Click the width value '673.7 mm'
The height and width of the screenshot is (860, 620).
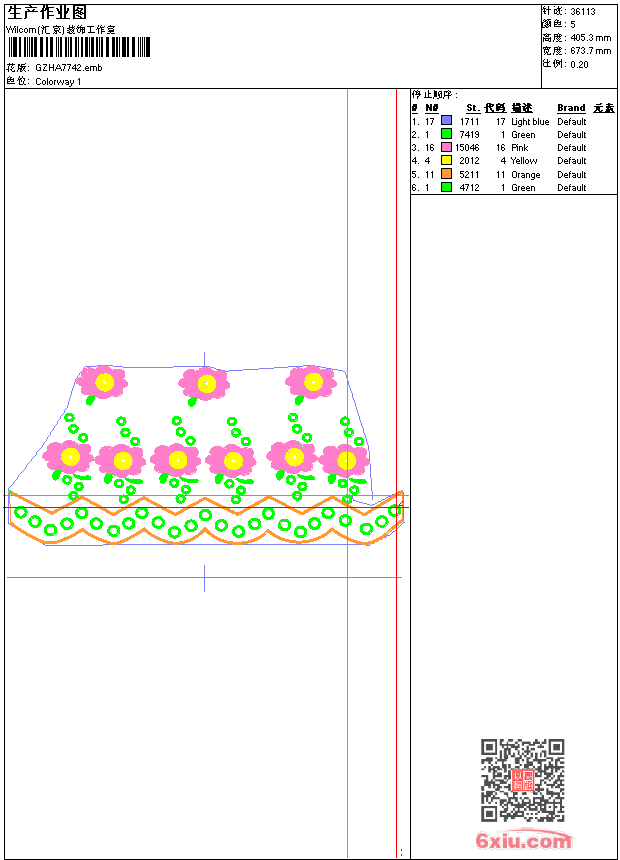tap(591, 51)
